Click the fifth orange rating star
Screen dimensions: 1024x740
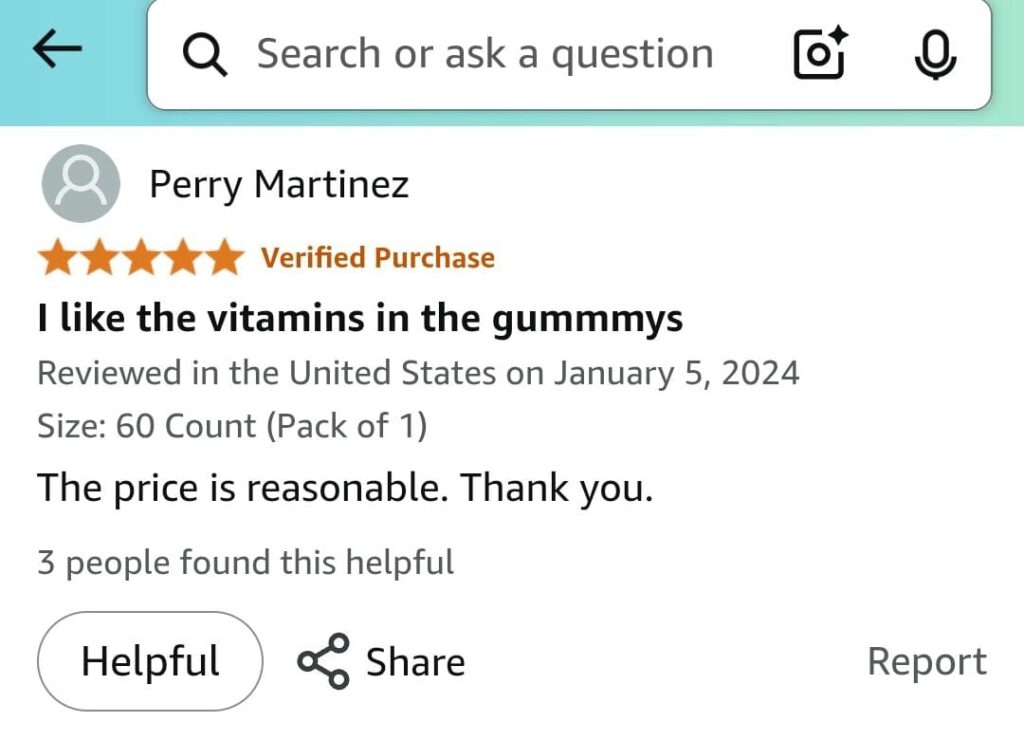coord(222,258)
